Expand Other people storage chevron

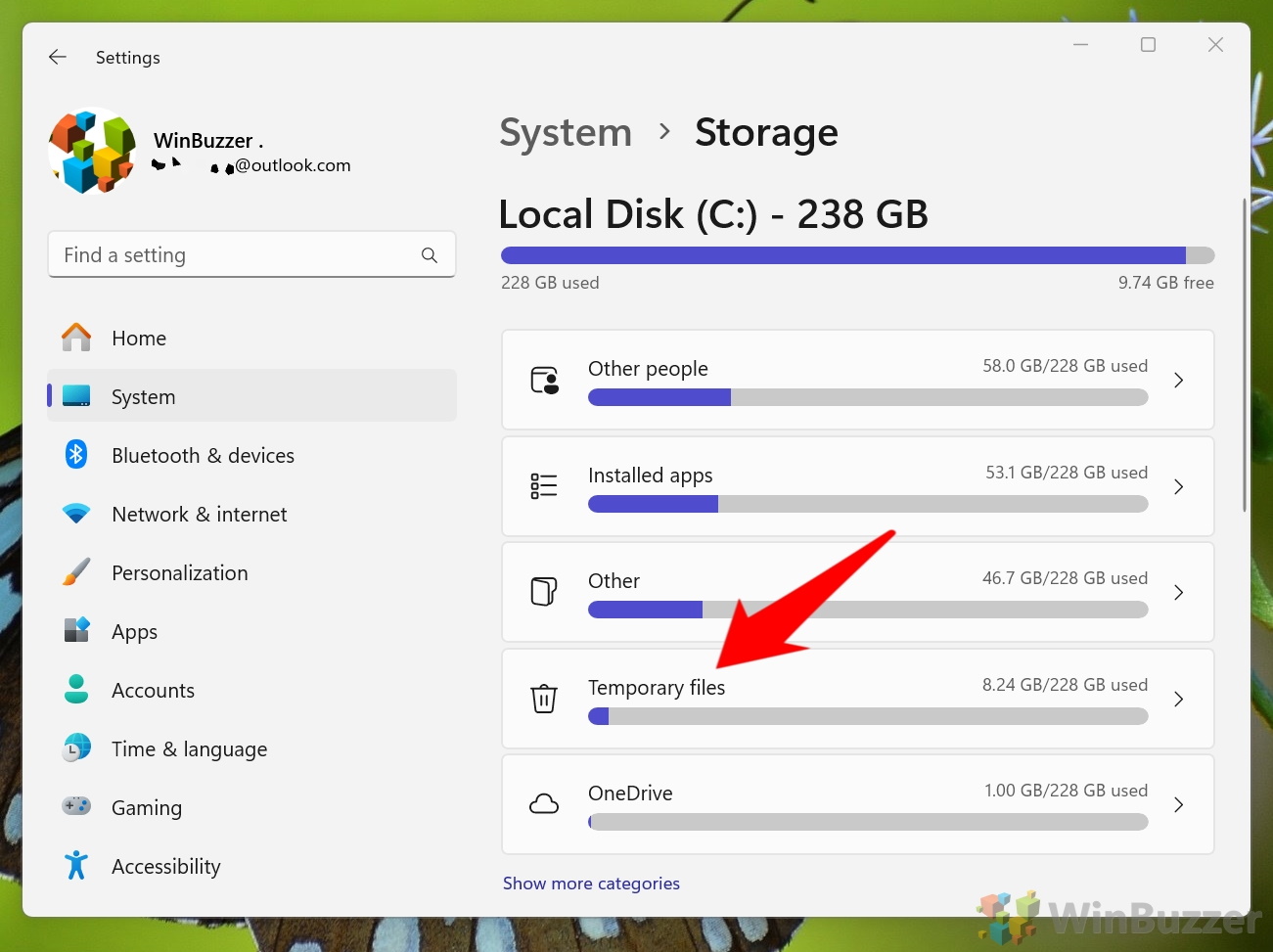pyautogui.click(x=1178, y=381)
